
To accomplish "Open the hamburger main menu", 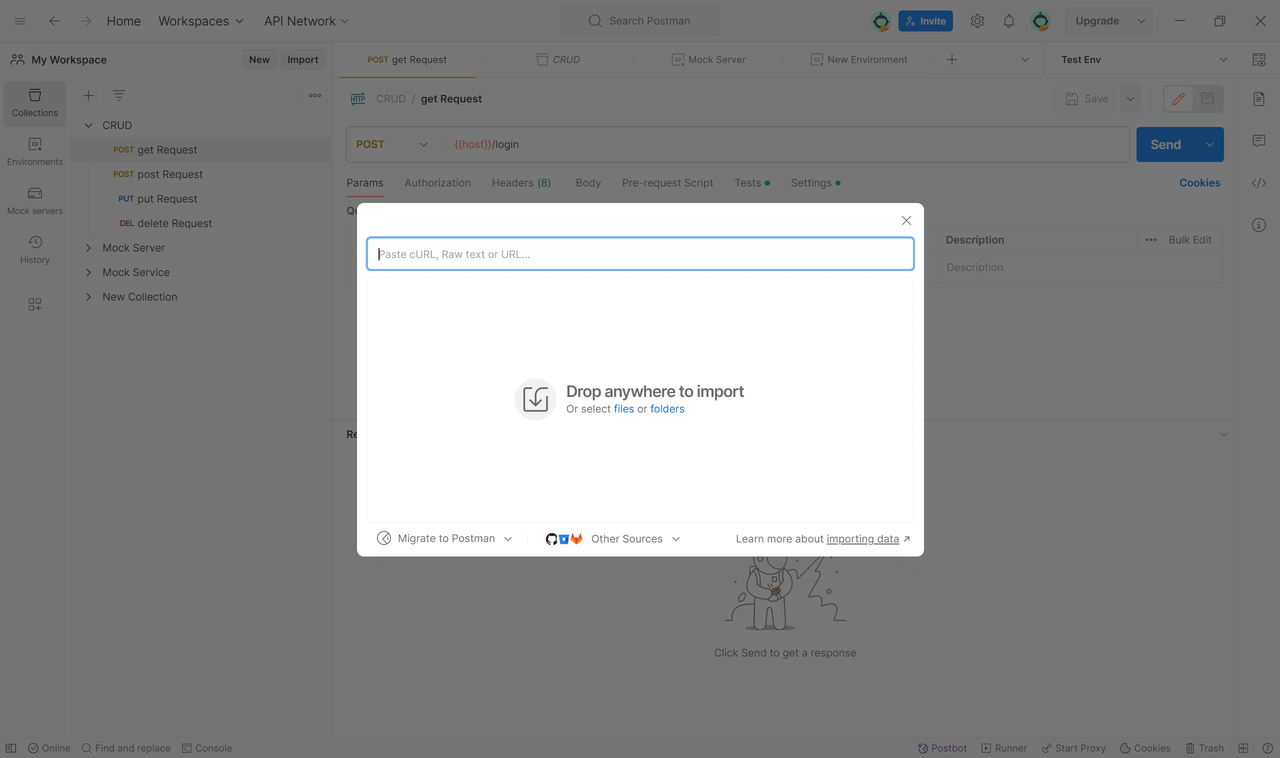I will coord(20,21).
